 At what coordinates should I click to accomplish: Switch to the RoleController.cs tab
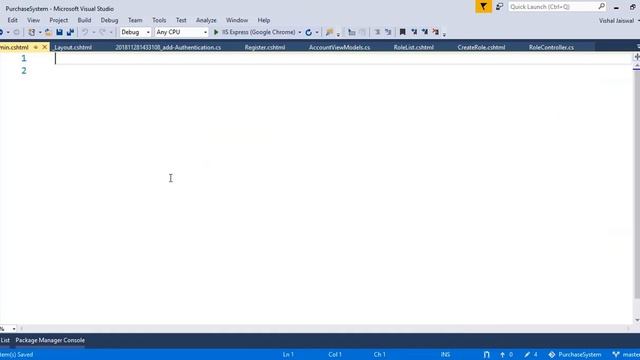coord(551,47)
